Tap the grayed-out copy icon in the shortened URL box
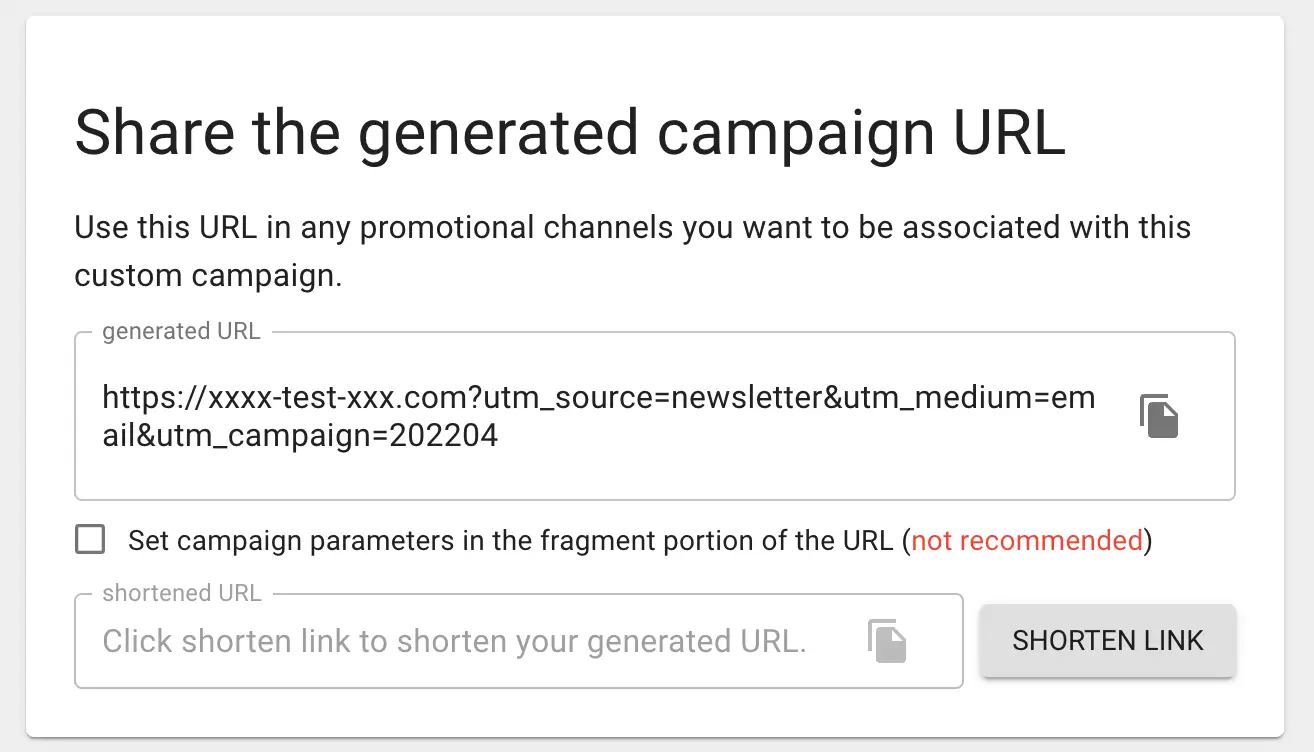The image size is (1314, 752). (x=887, y=641)
